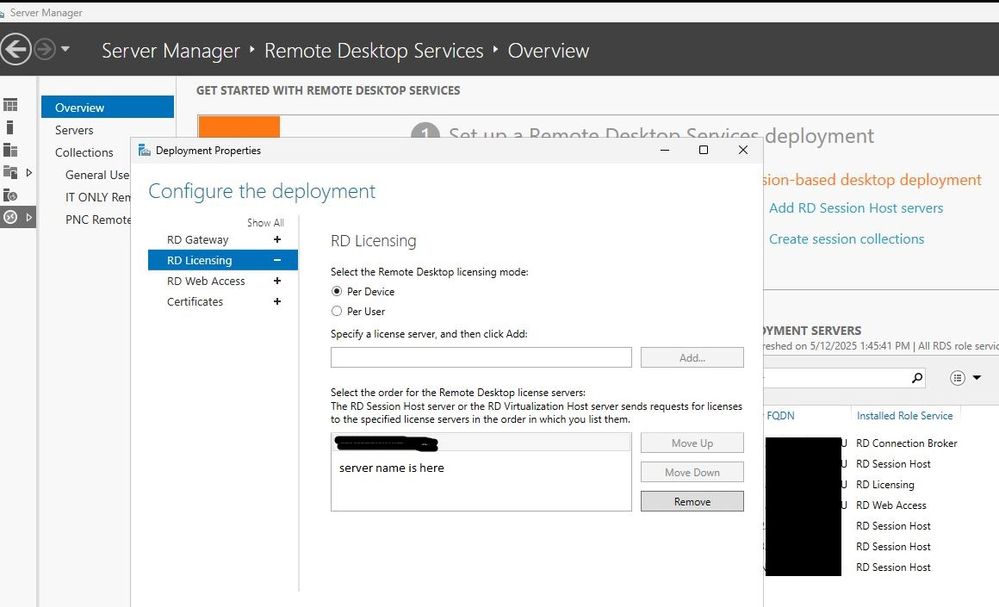999x607 pixels.
Task: Click the Move Up button
Action: pyautogui.click(x=692, y=443)
